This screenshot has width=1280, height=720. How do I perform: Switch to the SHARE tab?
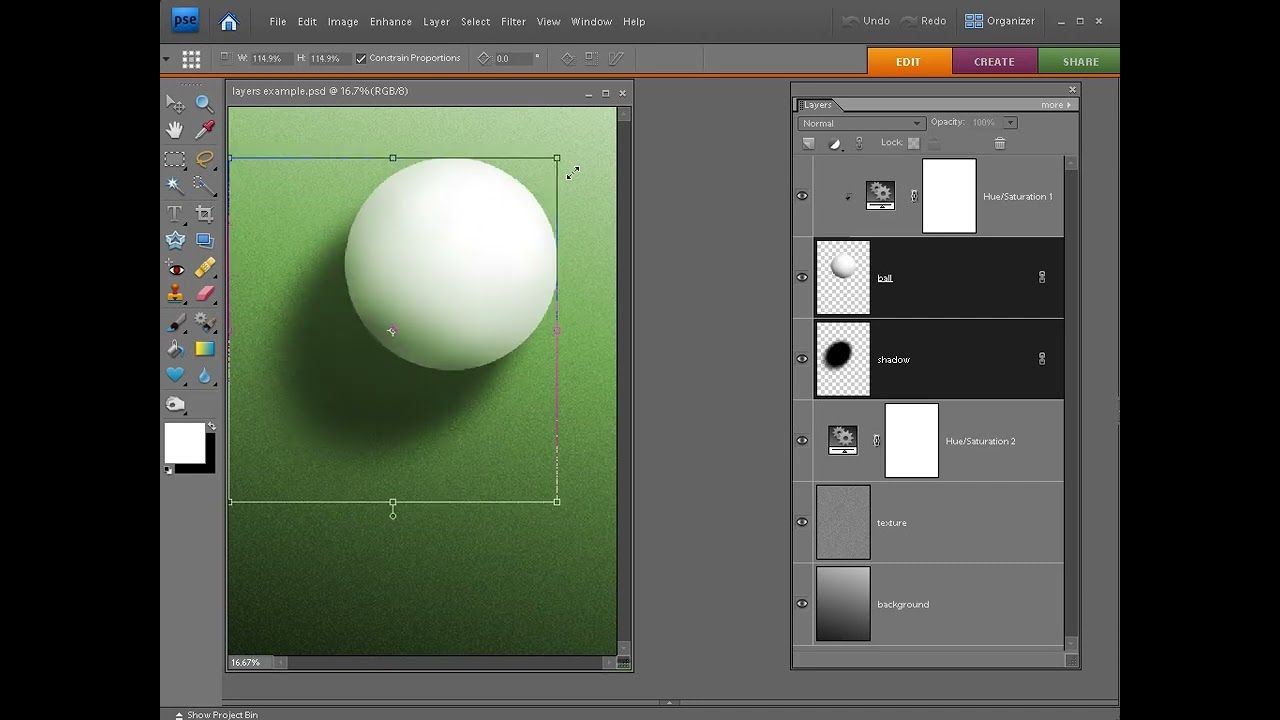(x=1080, y=61)
